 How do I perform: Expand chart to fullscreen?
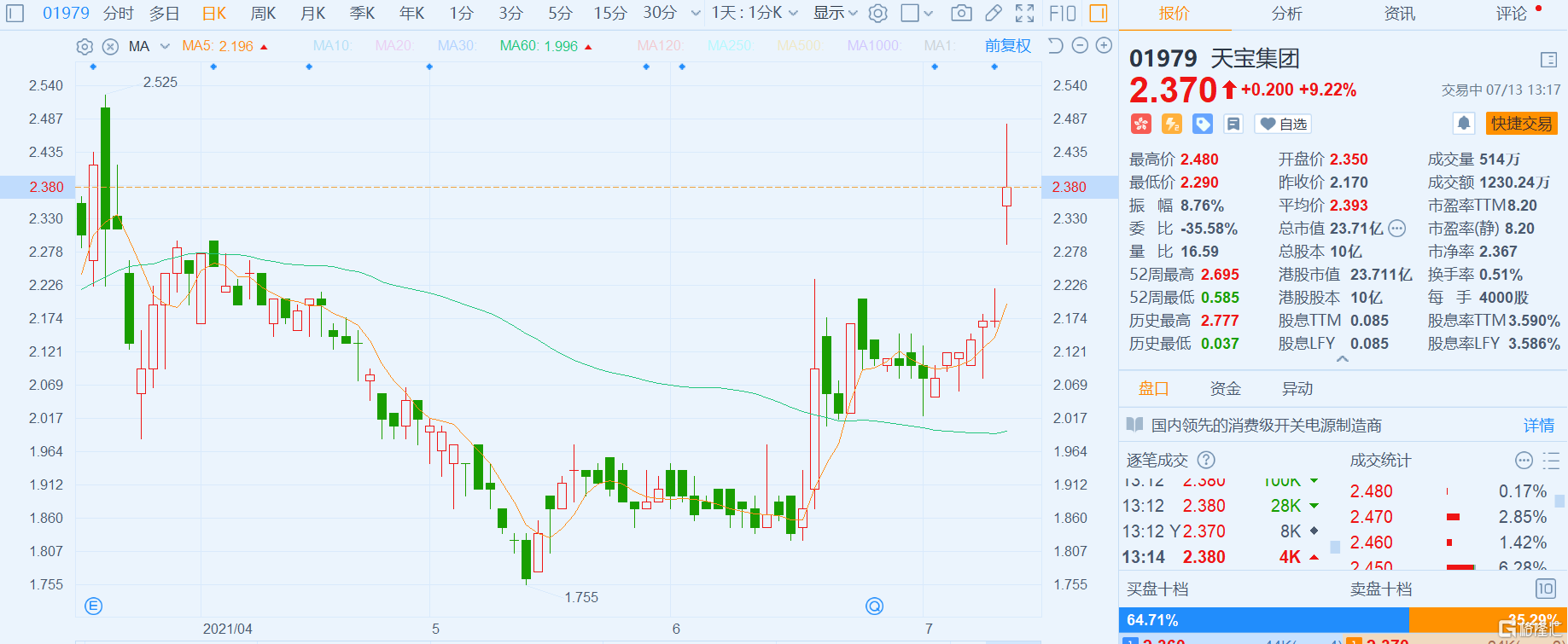coord(1025,13)
